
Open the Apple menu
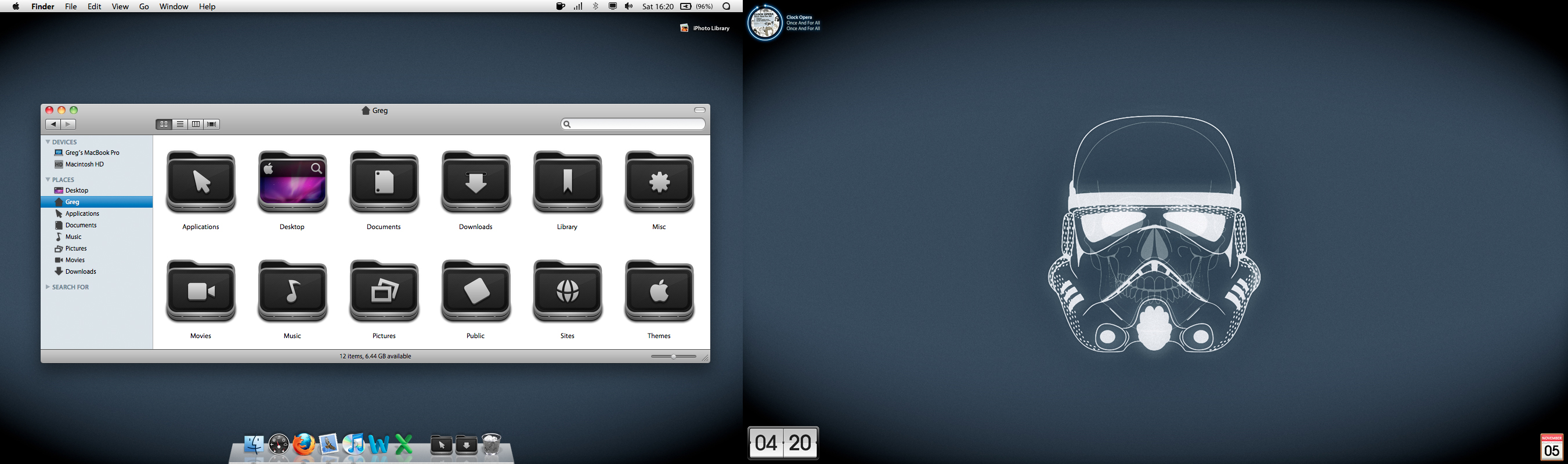(16, 6)
